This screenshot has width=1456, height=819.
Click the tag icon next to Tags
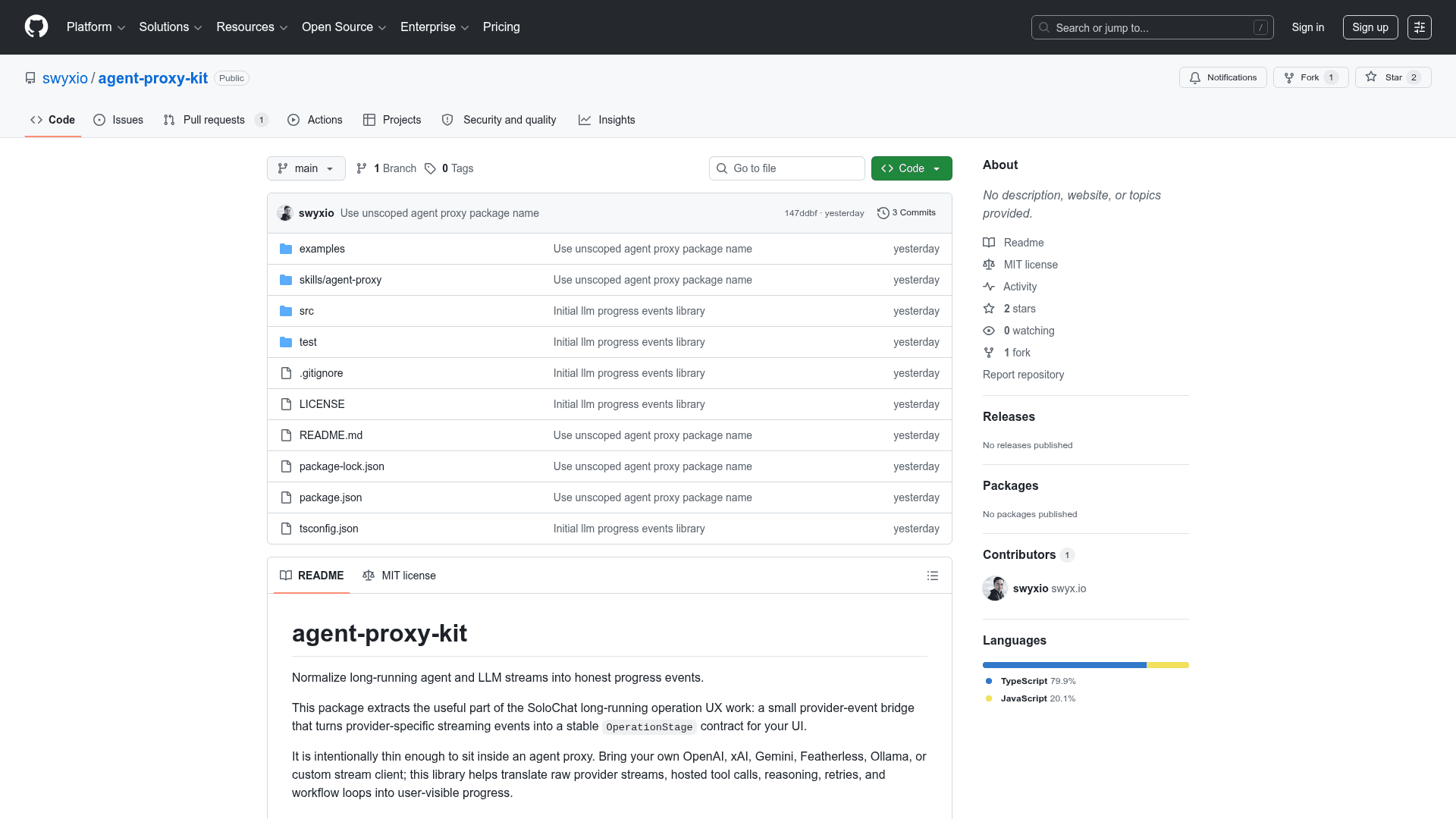coord(430,168)
